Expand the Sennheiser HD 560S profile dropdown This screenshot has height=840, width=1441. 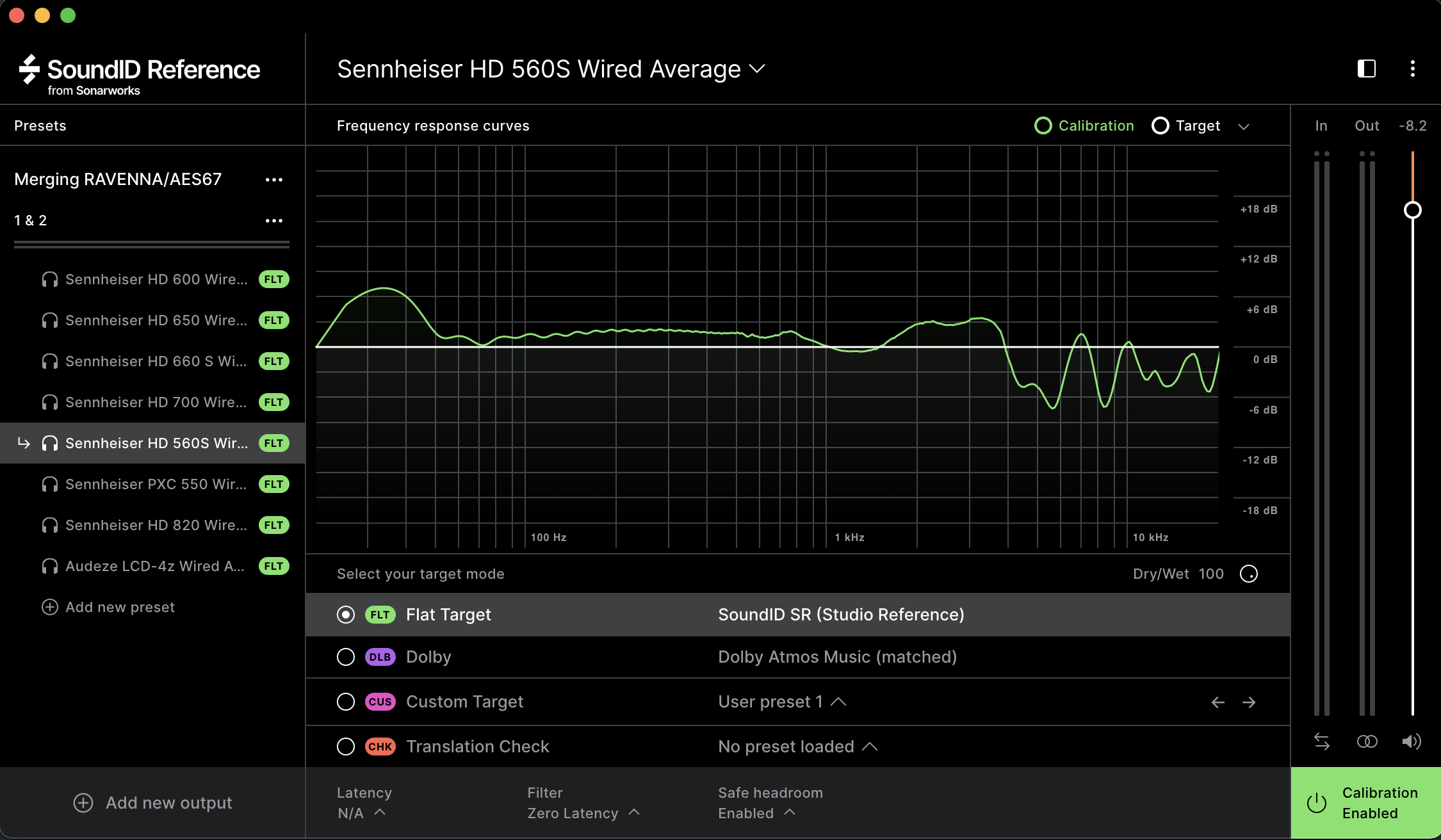pos(757,69)
